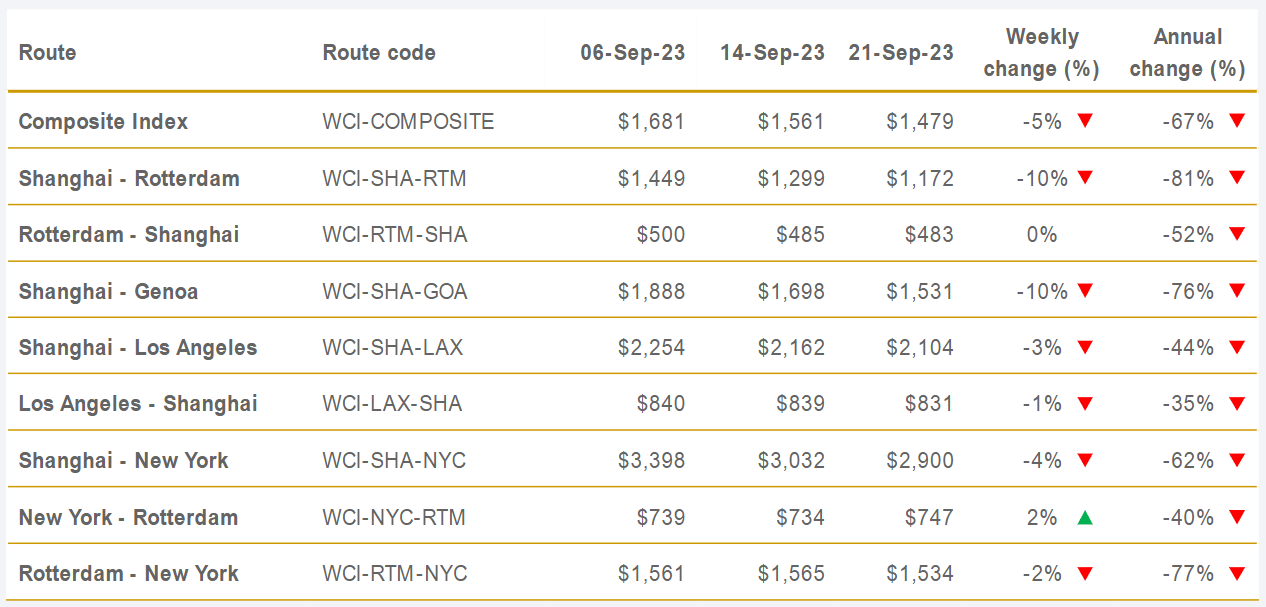Screen dimensions: 1266x607
Task: Click Rotterdam - Shanghai annual change down arrow
Action: pos(1237,234)
